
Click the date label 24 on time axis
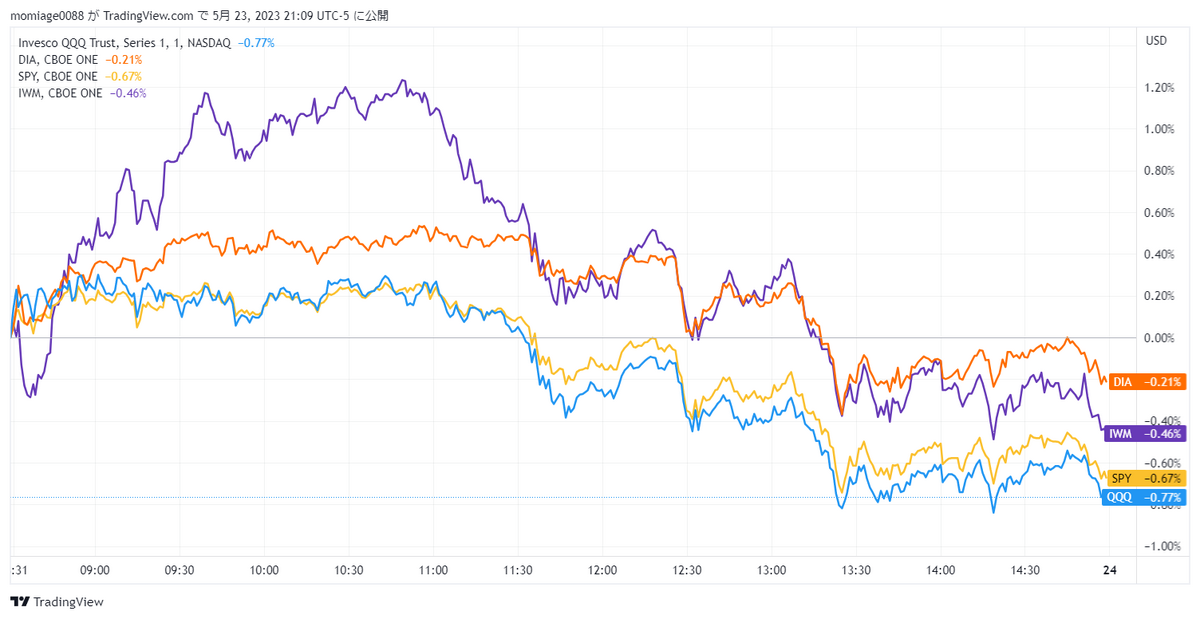(1109, 570)
